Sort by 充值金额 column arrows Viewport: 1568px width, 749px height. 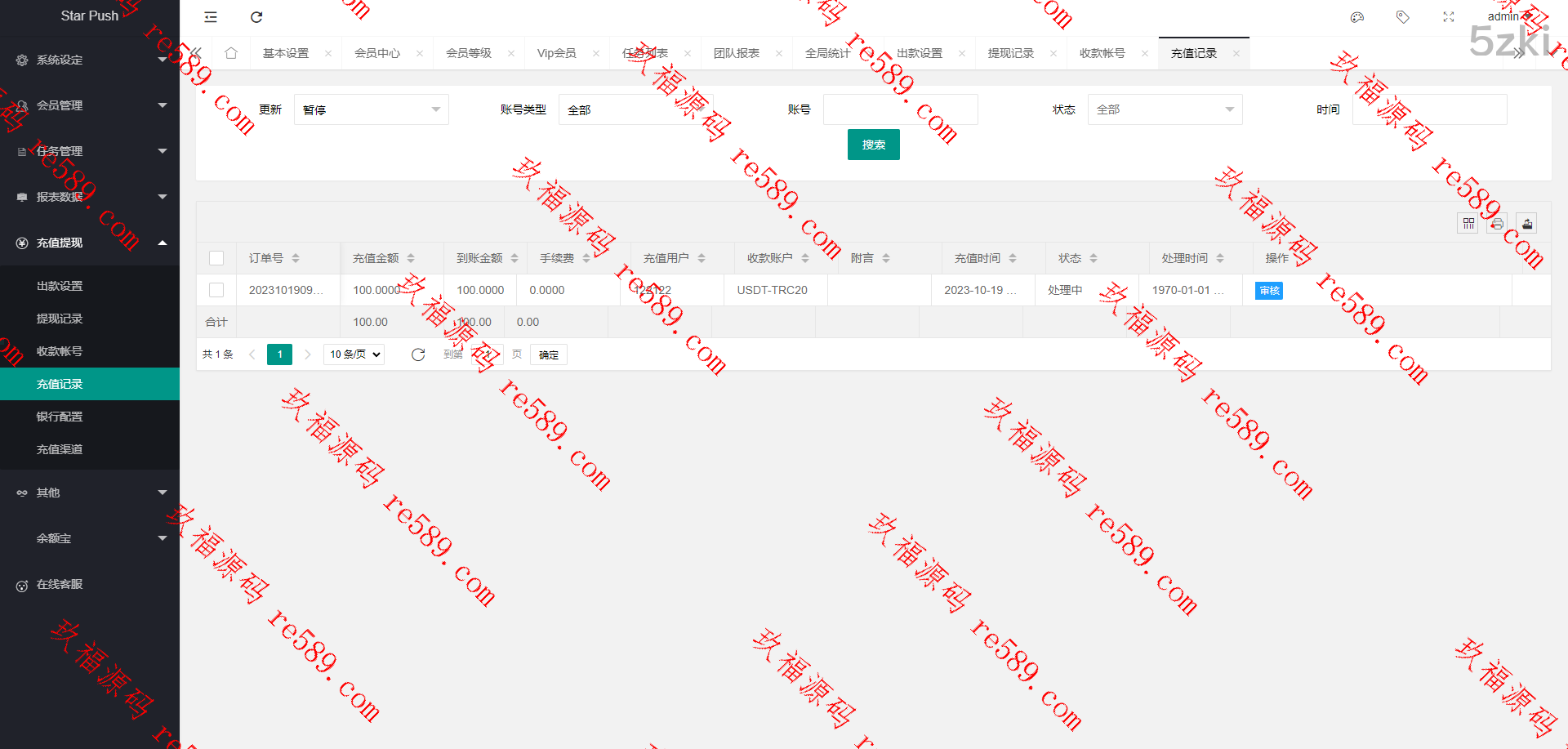[411, 258]
